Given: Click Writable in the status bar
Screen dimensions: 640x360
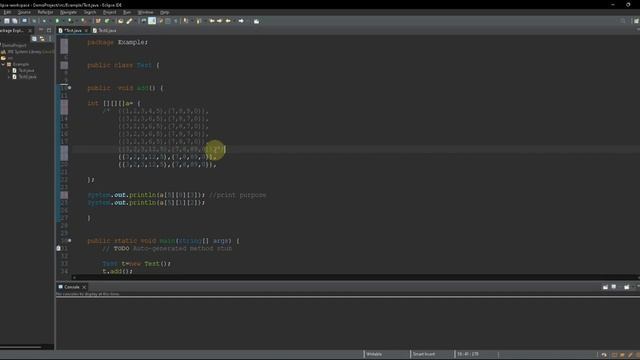Looking at the screenshot, I should (x=374, y=354).
